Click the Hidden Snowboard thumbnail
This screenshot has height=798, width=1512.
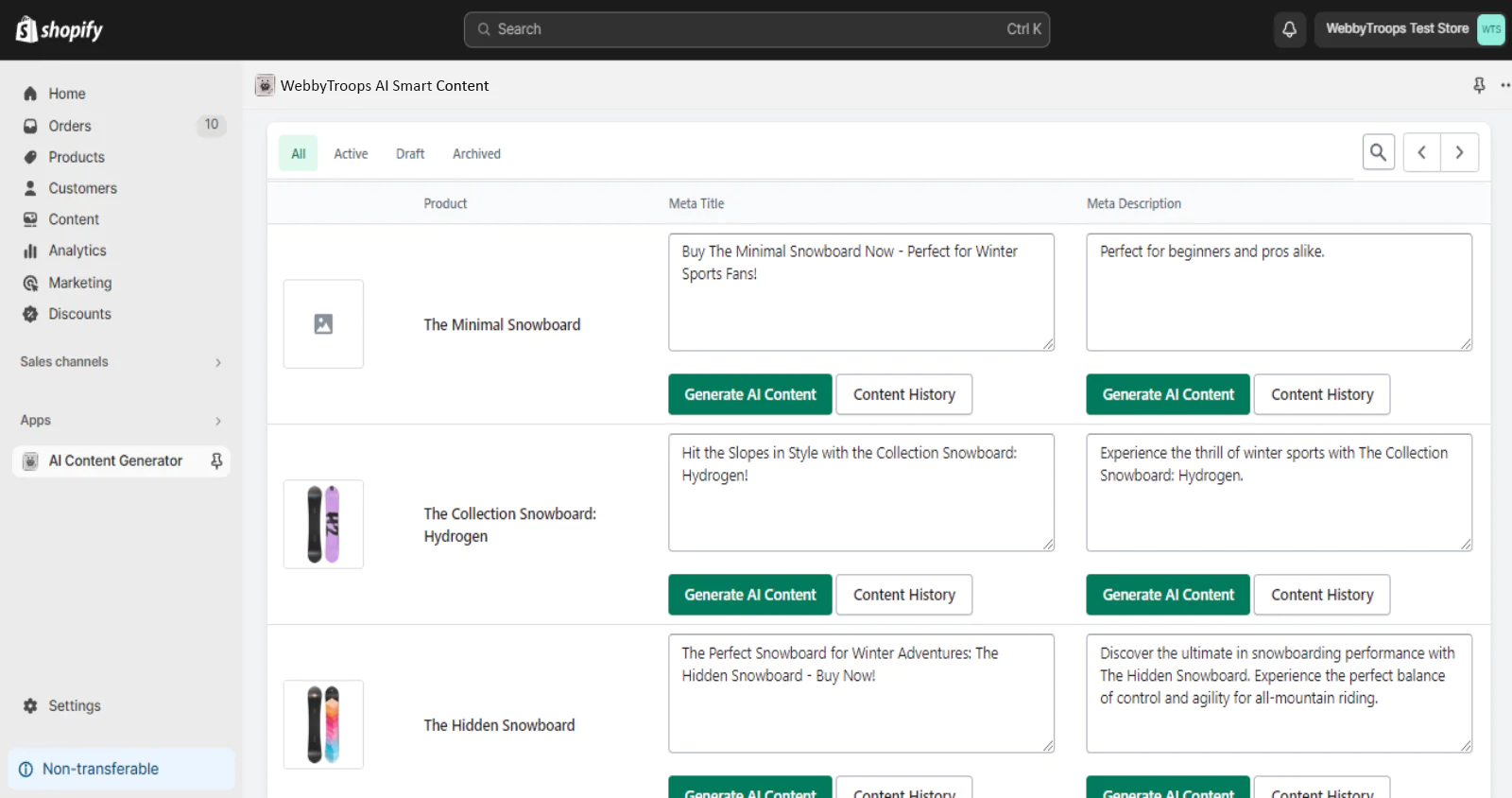point(323,725)
